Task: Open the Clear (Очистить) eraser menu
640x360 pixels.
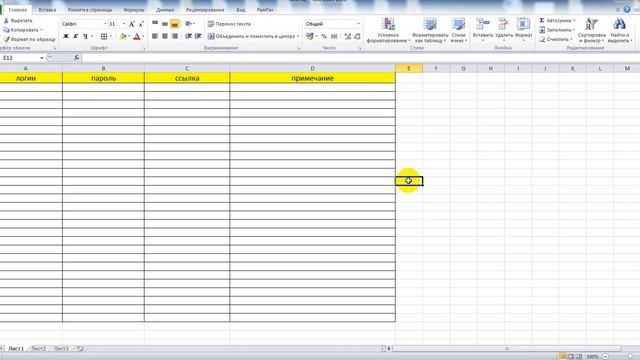Action: 556,40
